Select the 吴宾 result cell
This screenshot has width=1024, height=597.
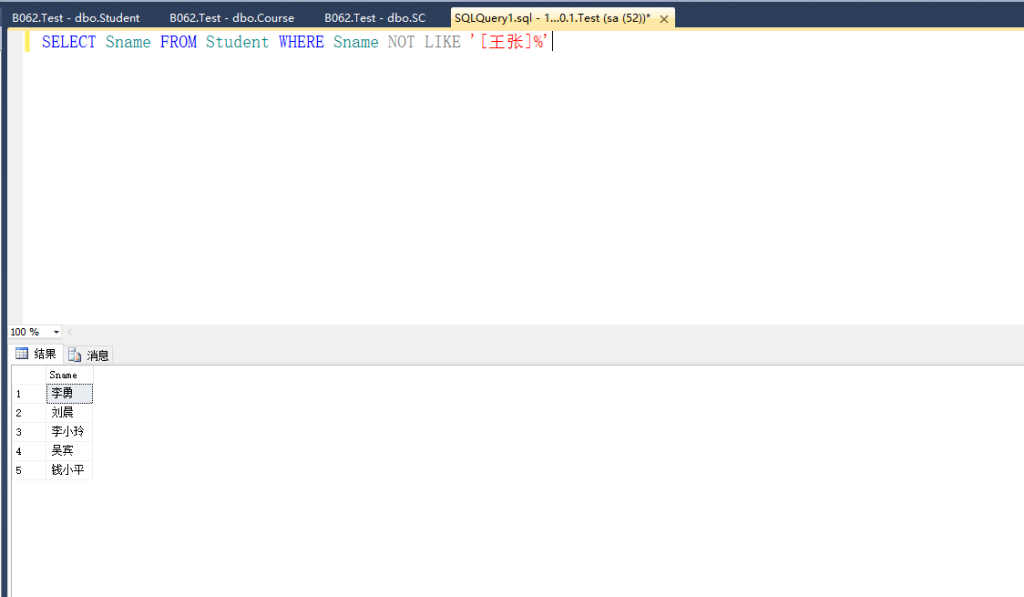[x=69, y=450]
